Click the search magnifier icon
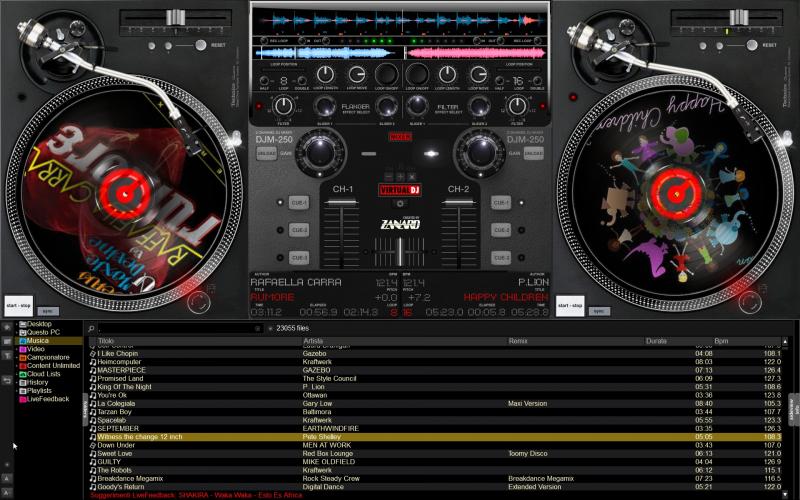Image resolution: width=800 pixels, height=500 pixels. tap(91, 329)
